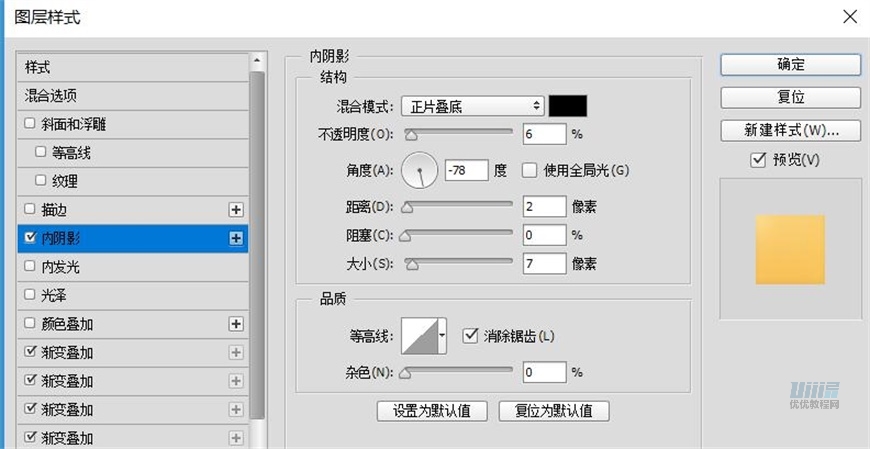Click 新建样式(W)... button

[x=791, y=131]
